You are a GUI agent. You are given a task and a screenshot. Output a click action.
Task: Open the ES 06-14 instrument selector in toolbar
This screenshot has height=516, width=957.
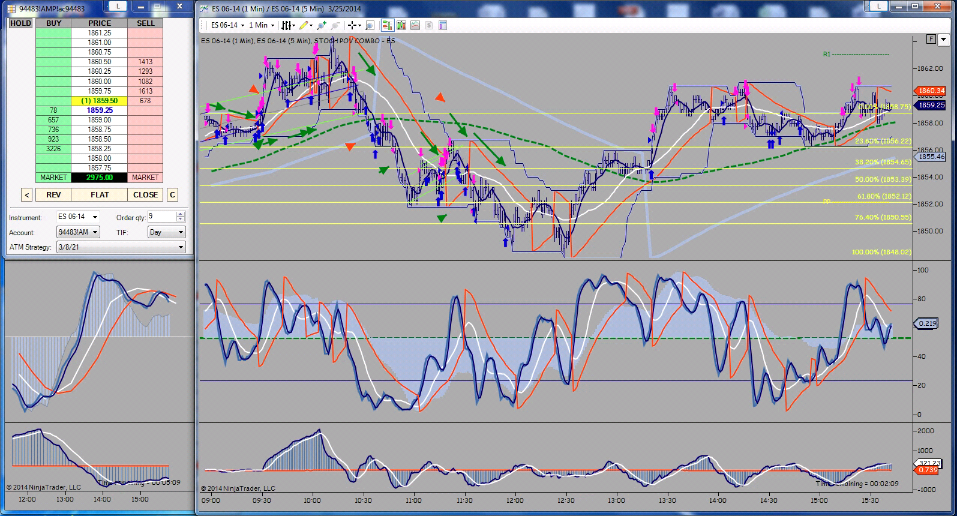[x=228, y=25]
